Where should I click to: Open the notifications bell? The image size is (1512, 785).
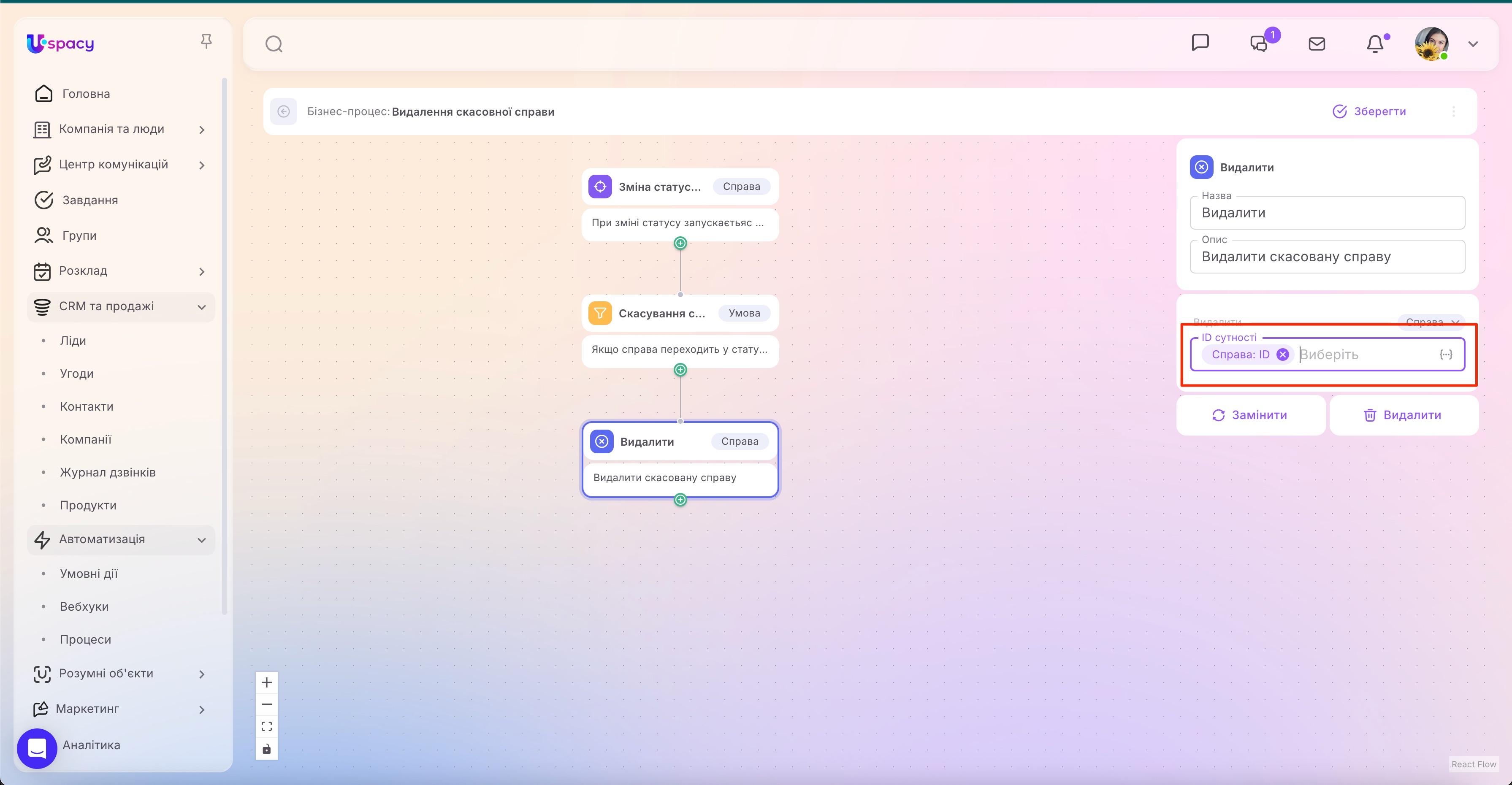point(1375,43)
